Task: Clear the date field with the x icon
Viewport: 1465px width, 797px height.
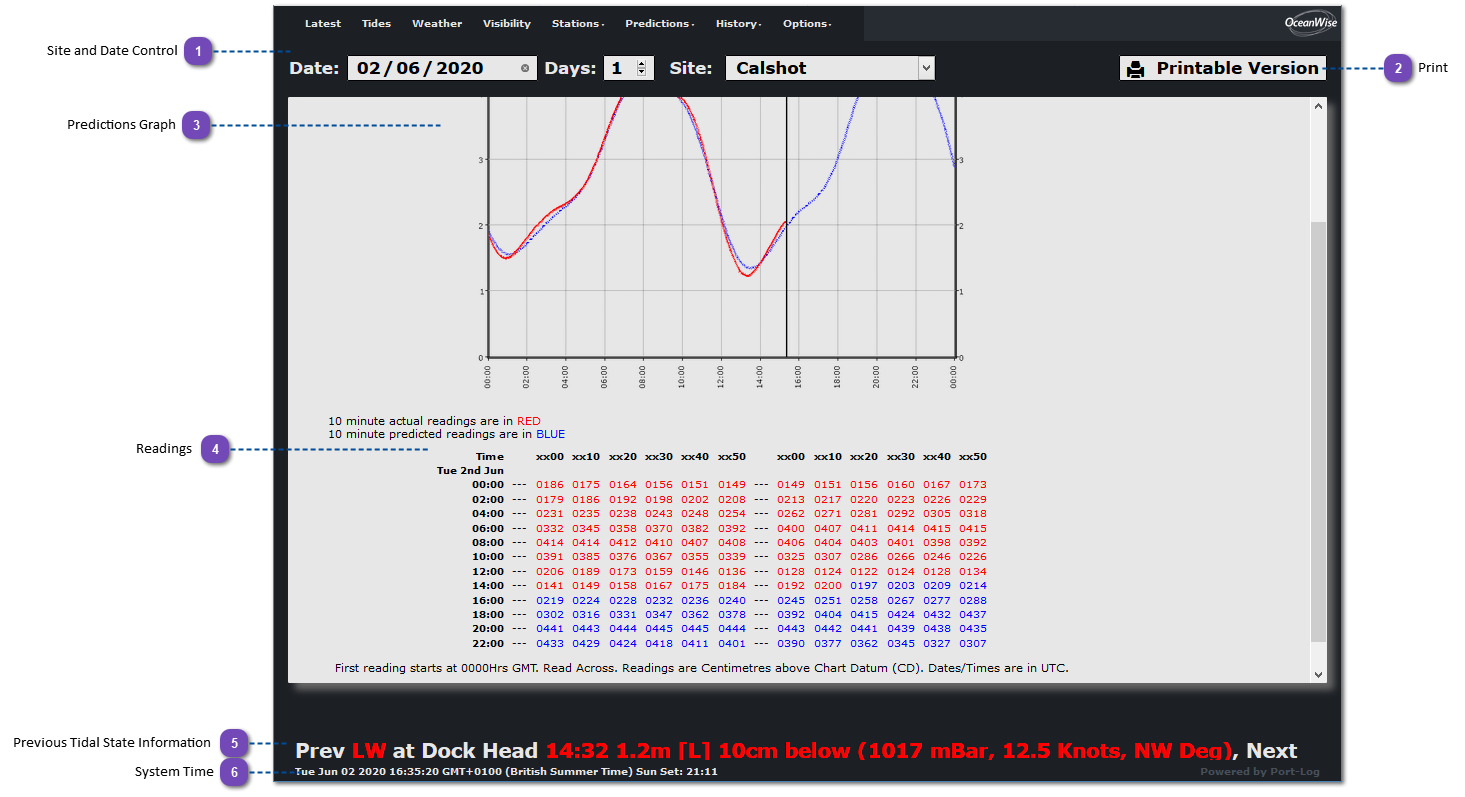Action: tap(525, 69)
